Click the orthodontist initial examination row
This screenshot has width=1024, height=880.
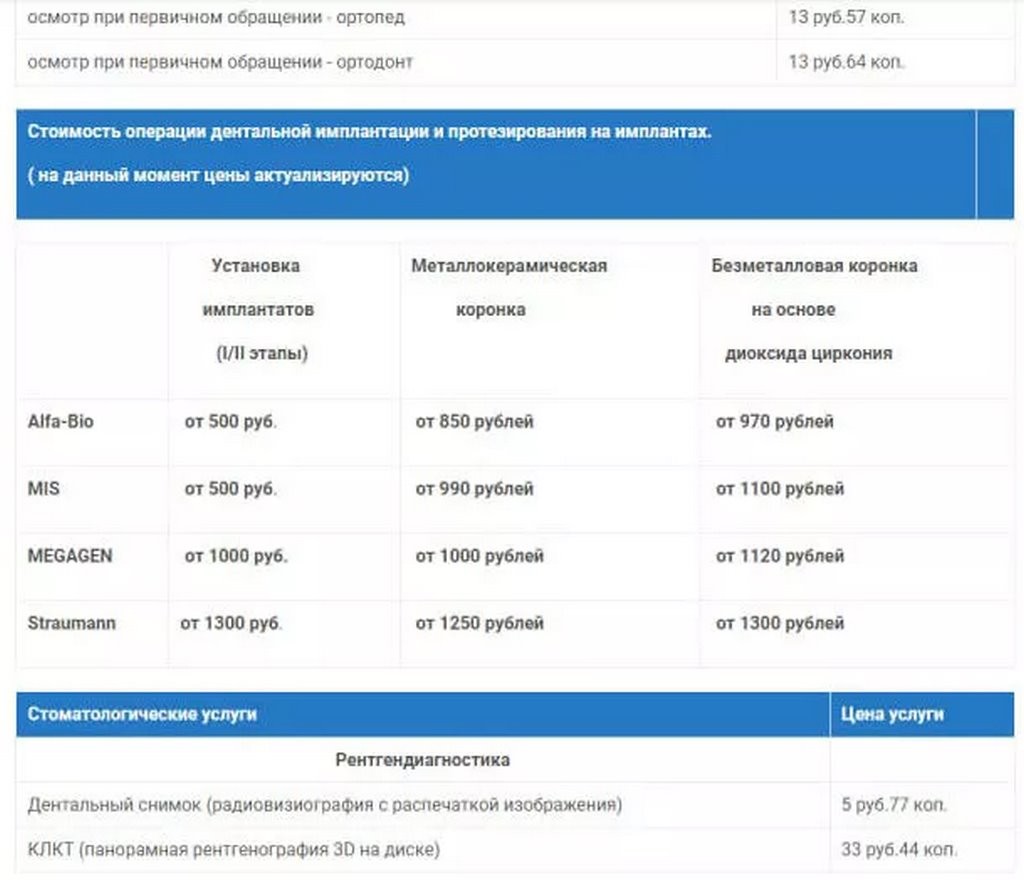220,62
